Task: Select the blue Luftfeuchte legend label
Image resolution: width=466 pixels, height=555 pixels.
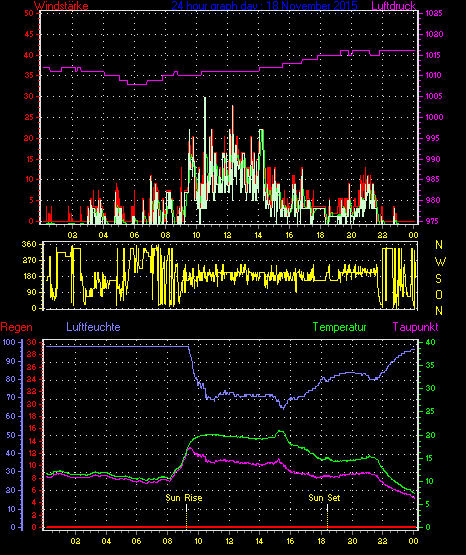Action: [x=93, y=327]
